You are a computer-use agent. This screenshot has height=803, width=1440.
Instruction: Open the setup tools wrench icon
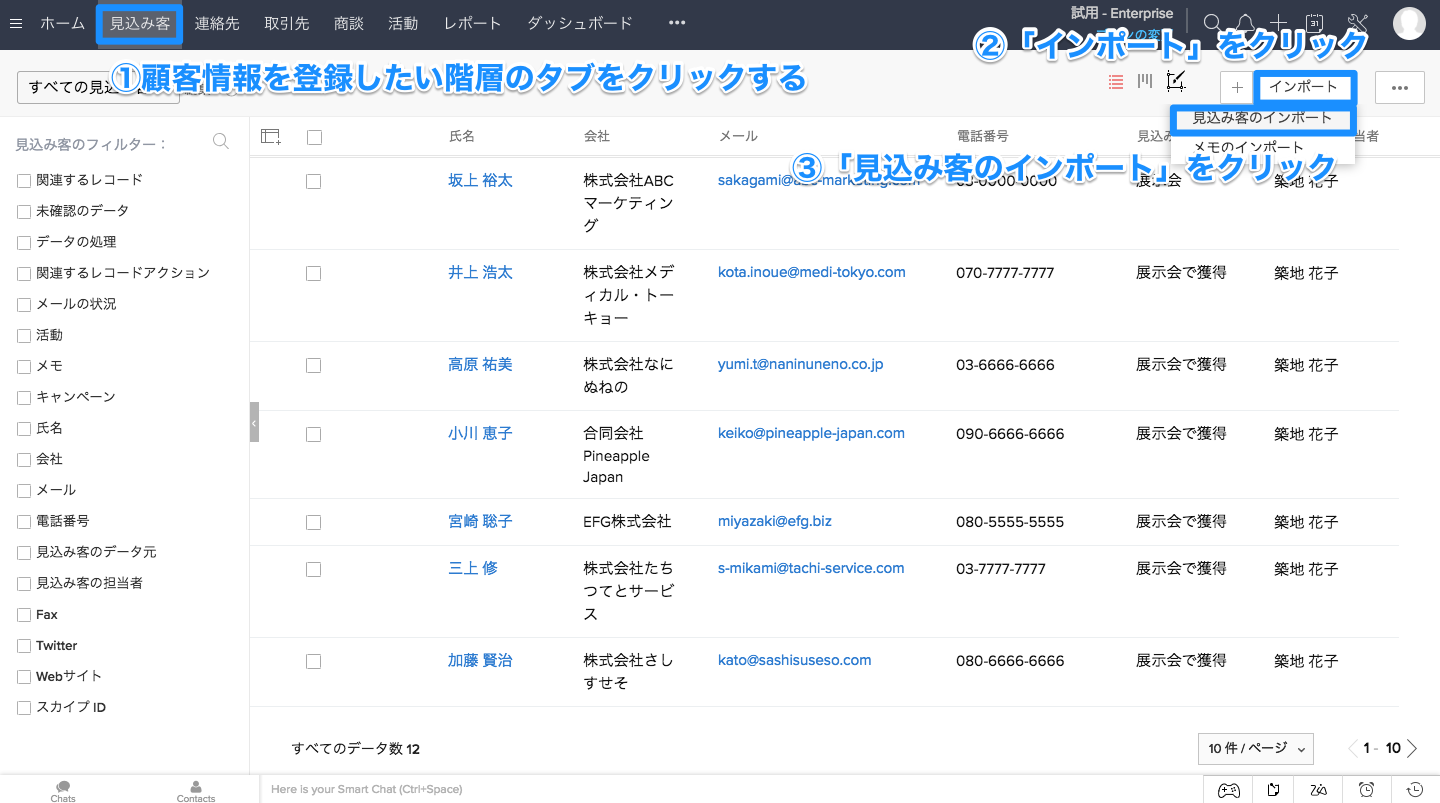tap(1357, 23)
